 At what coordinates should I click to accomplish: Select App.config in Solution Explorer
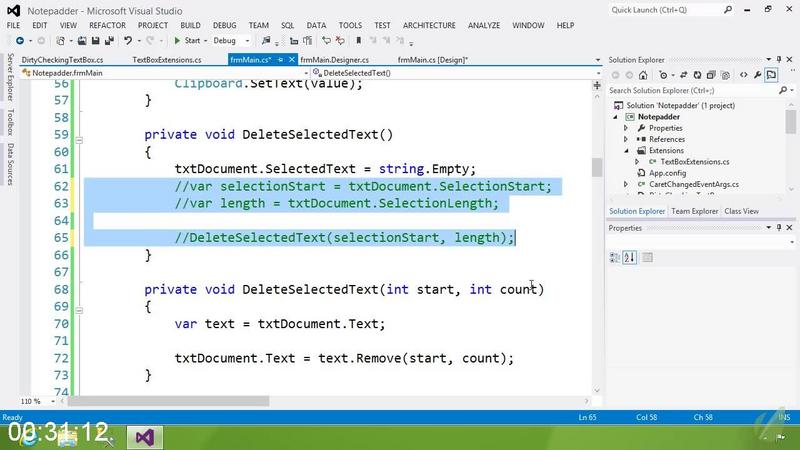coord(667,173)
